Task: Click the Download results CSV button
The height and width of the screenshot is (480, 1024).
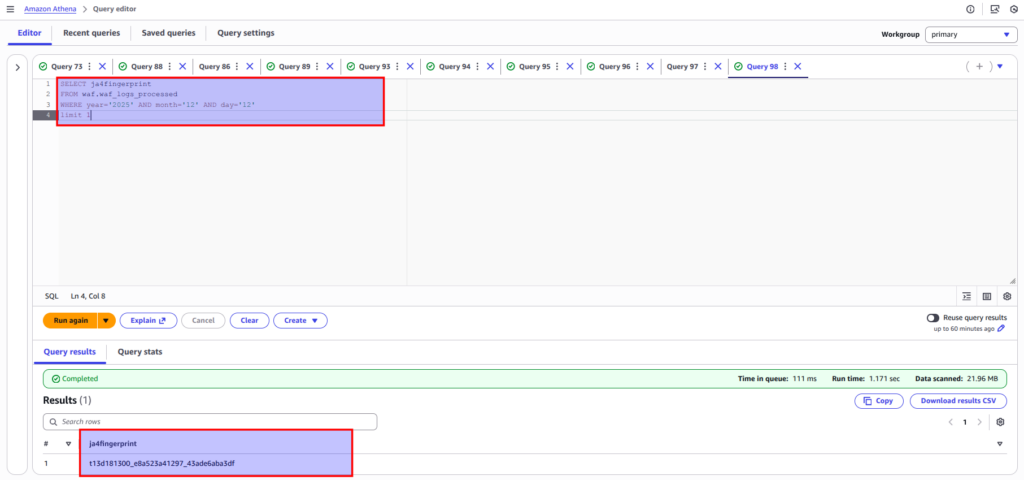Action: [x=959, y=401]
